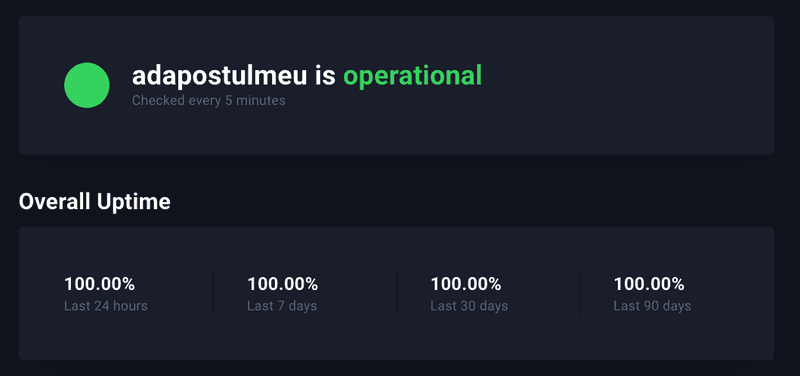The width and height of the screenshot is (800, 376).
Task: Select the Last 30 days label
Action: pyautogui.click(x=469, y=306)
